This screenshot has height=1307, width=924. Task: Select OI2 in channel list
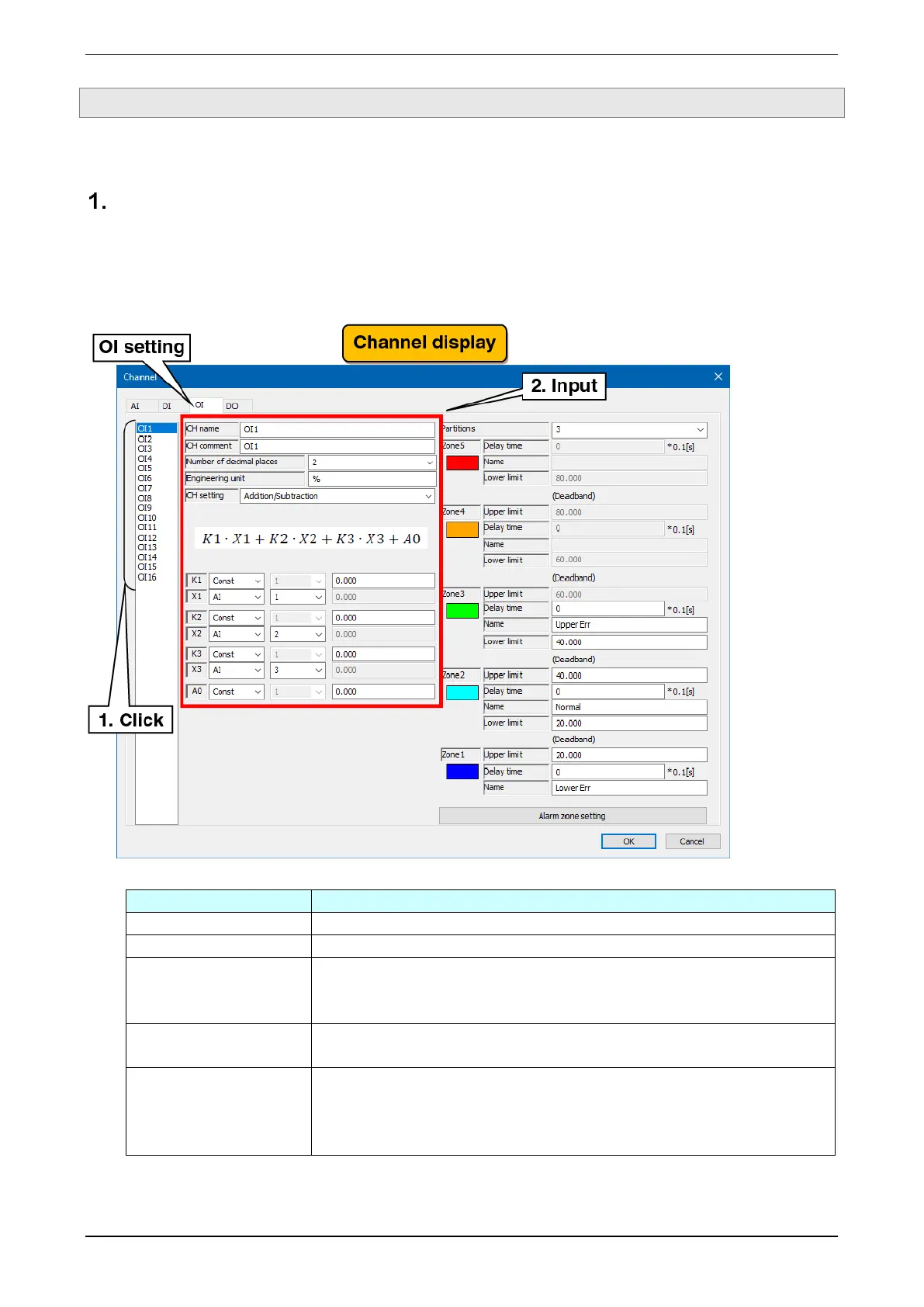pos(156,439)
